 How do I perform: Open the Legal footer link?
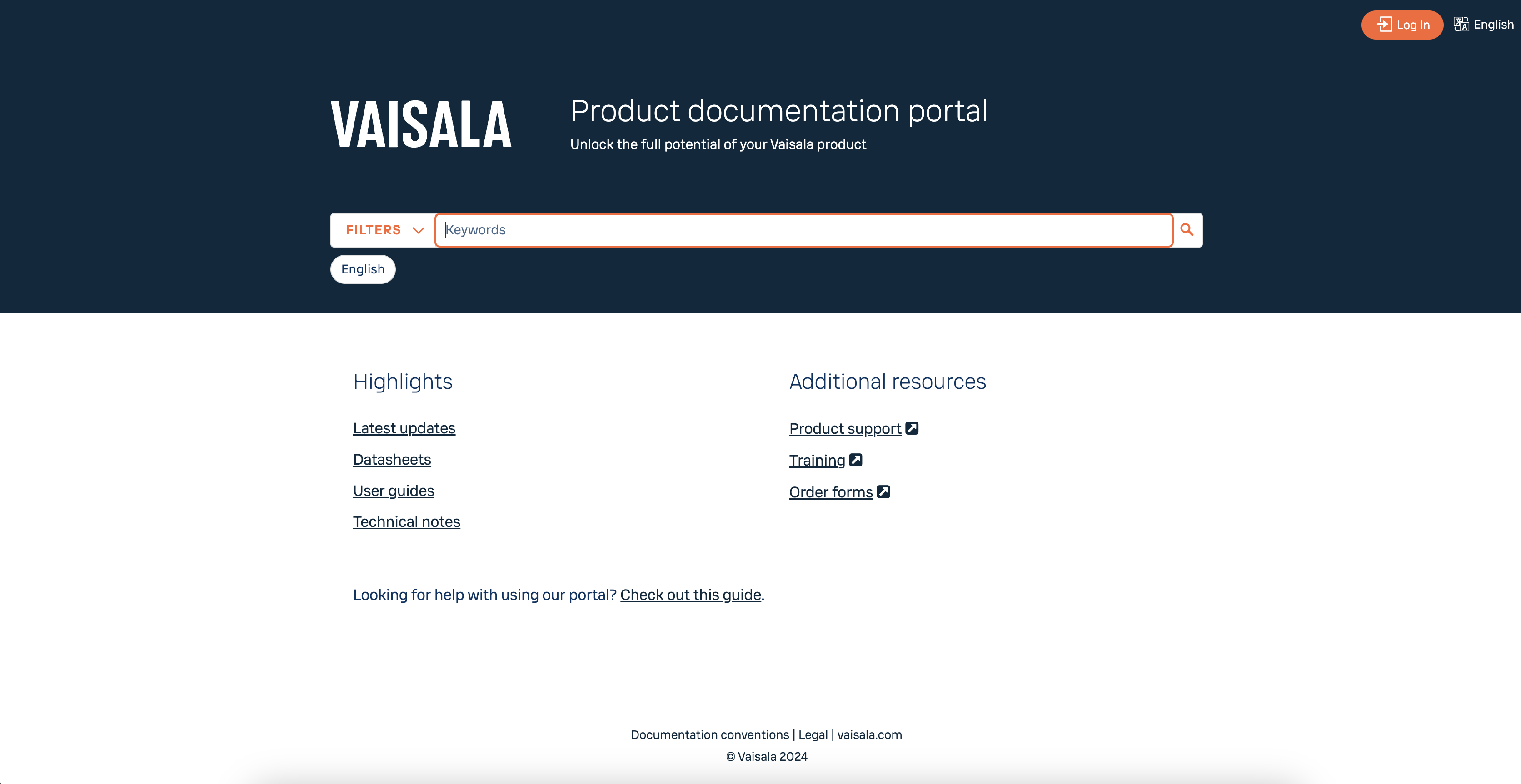[813, 735]
